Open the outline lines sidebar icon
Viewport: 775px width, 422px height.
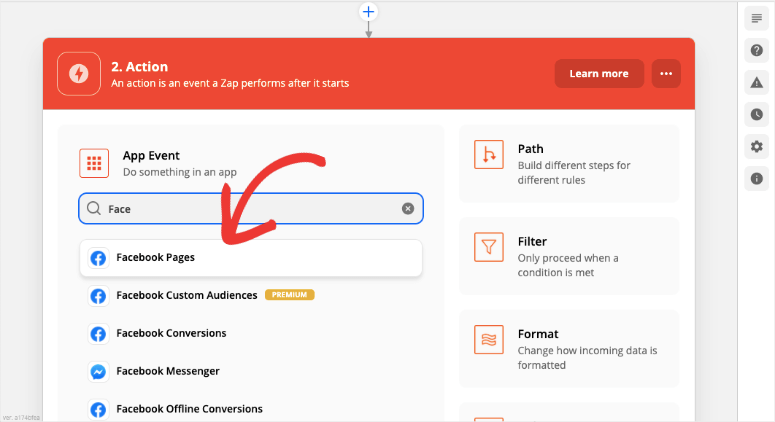(757, 18)
